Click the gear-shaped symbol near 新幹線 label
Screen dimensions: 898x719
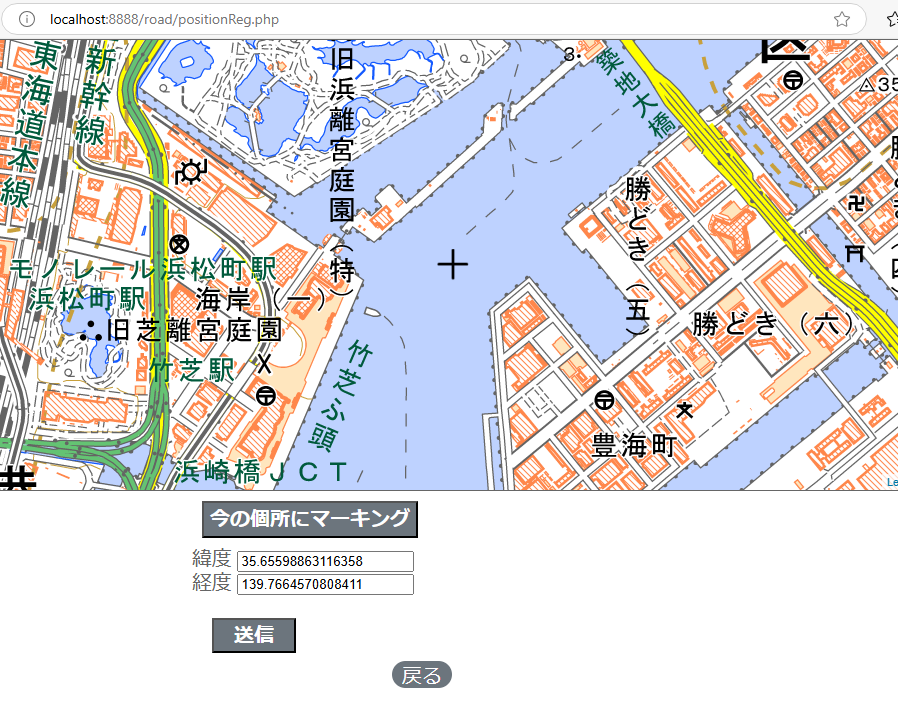(189, 172)
